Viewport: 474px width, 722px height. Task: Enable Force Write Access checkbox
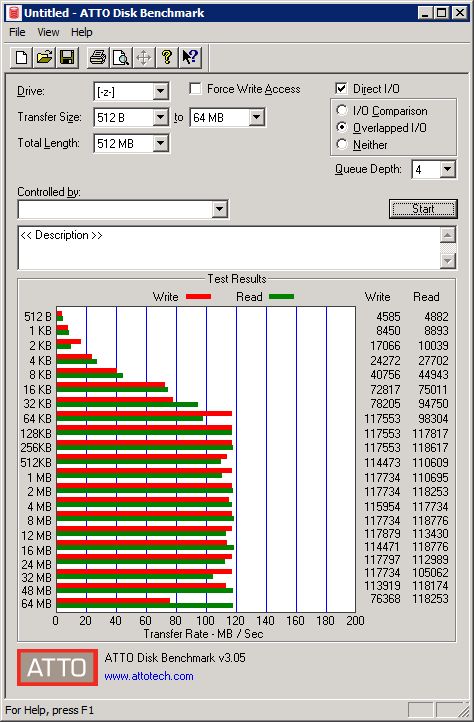click(195, 88)
